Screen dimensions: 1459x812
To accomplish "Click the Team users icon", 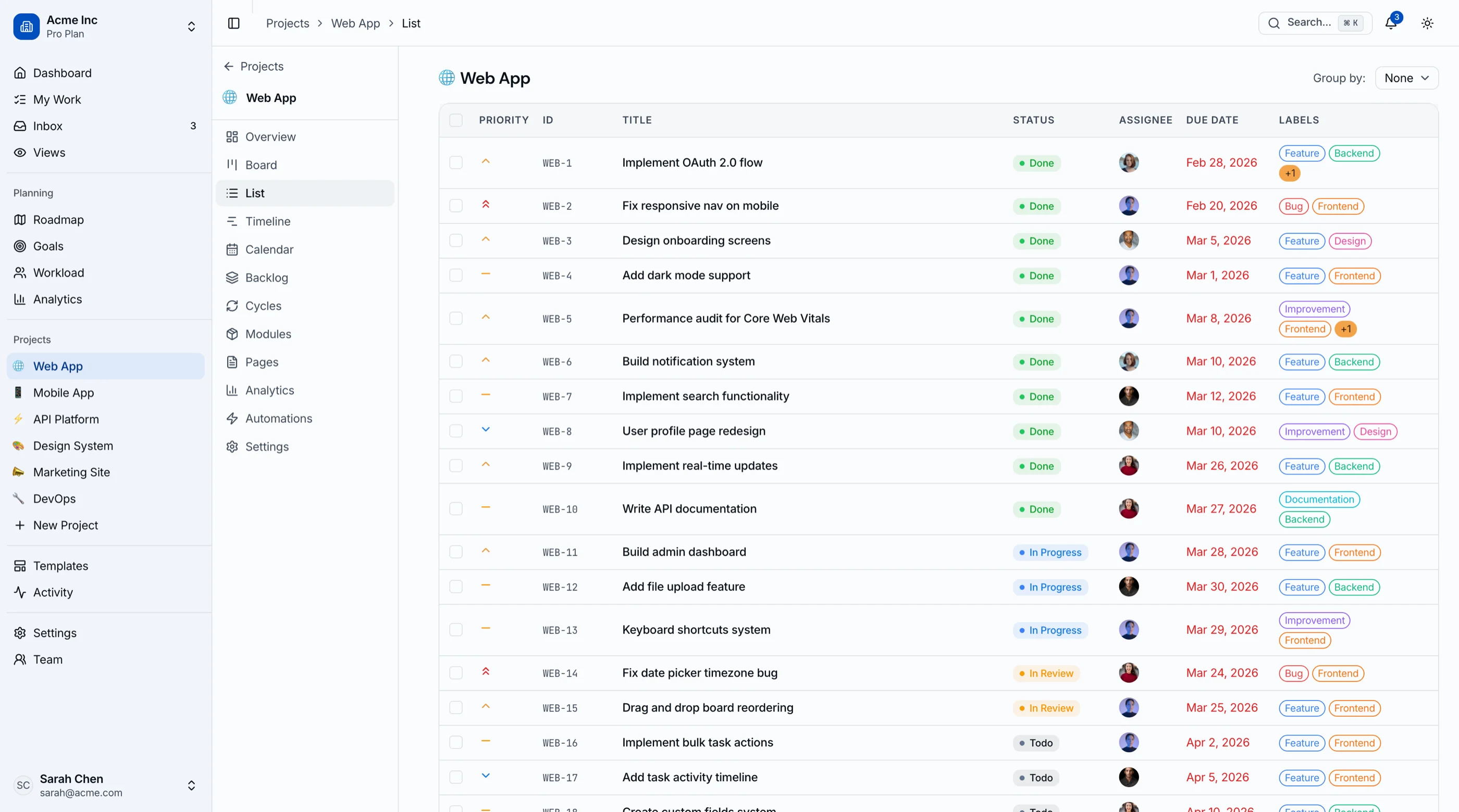I will coord(20,659).
